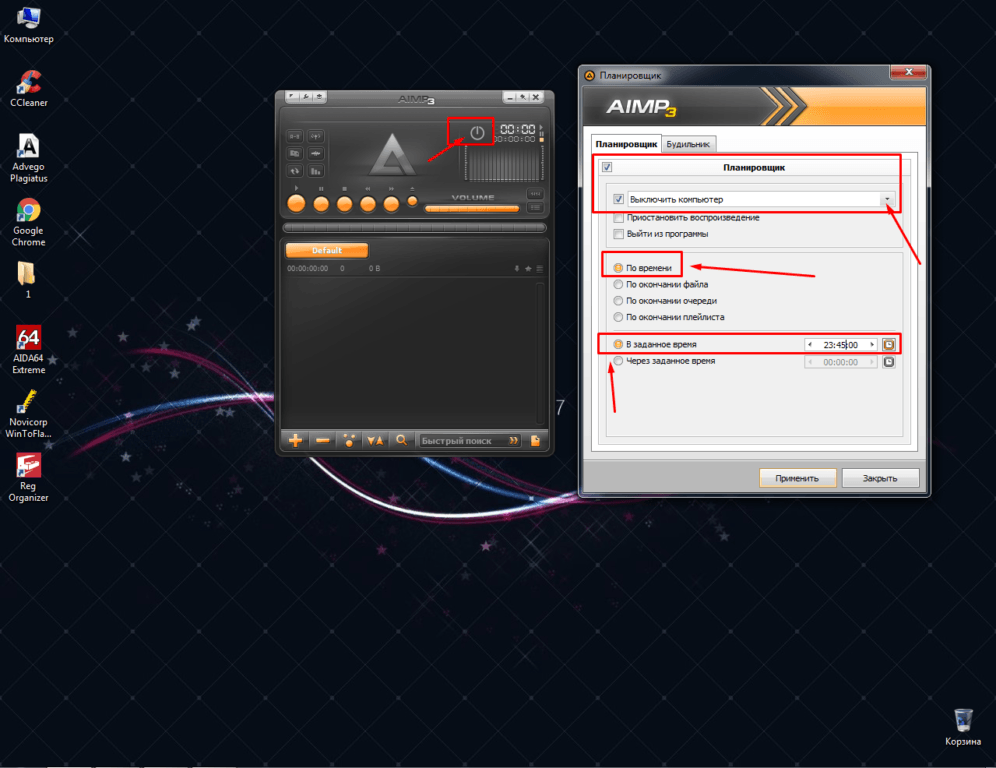Image resolution: width=996 pixels, height=768 pixels.
Task: Click the Закрыть button
Action: click(880, 478)
